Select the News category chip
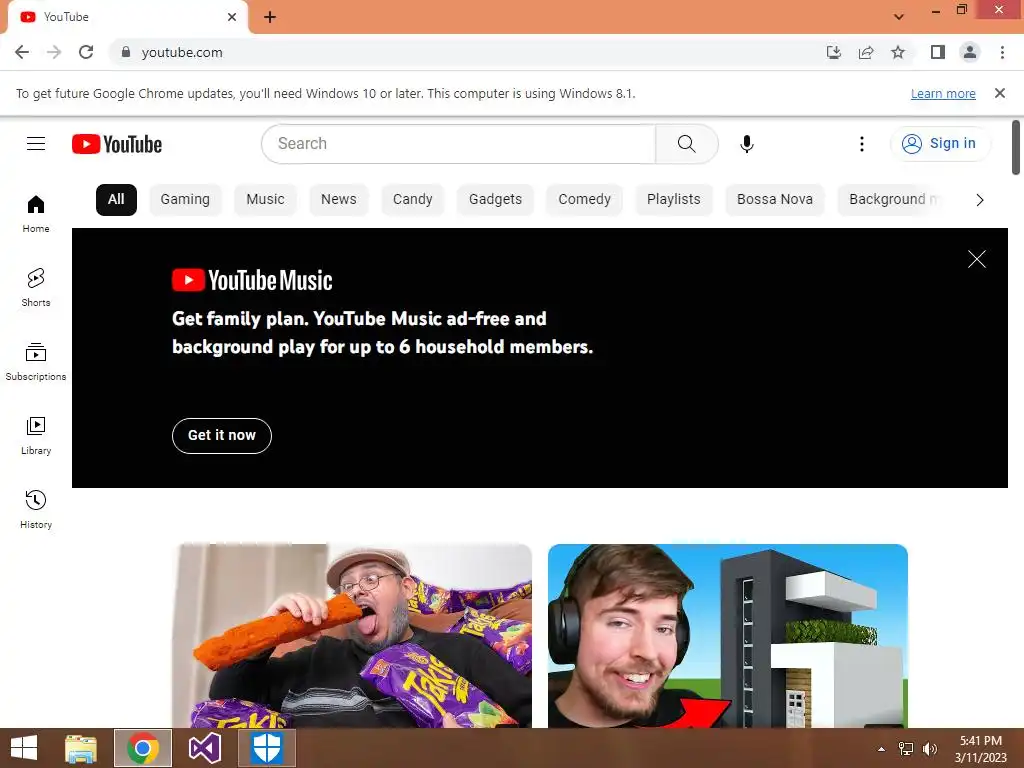This screenshot has width=1024, height=768. click(338, 200)
